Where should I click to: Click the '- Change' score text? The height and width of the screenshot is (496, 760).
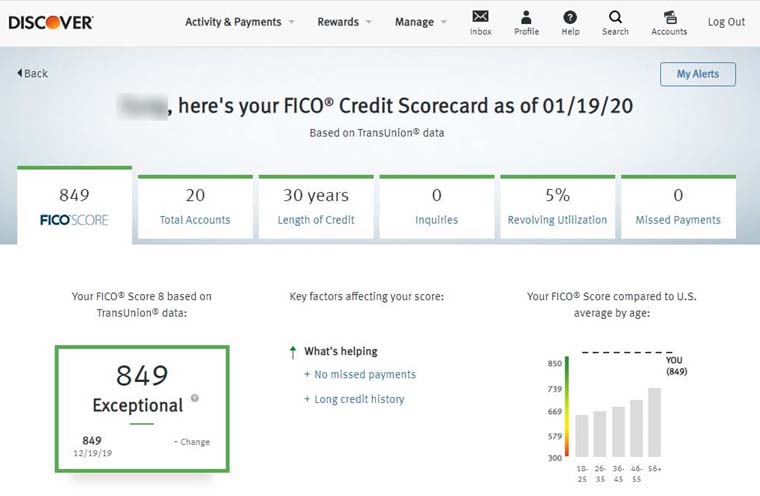tap(192, 442)
